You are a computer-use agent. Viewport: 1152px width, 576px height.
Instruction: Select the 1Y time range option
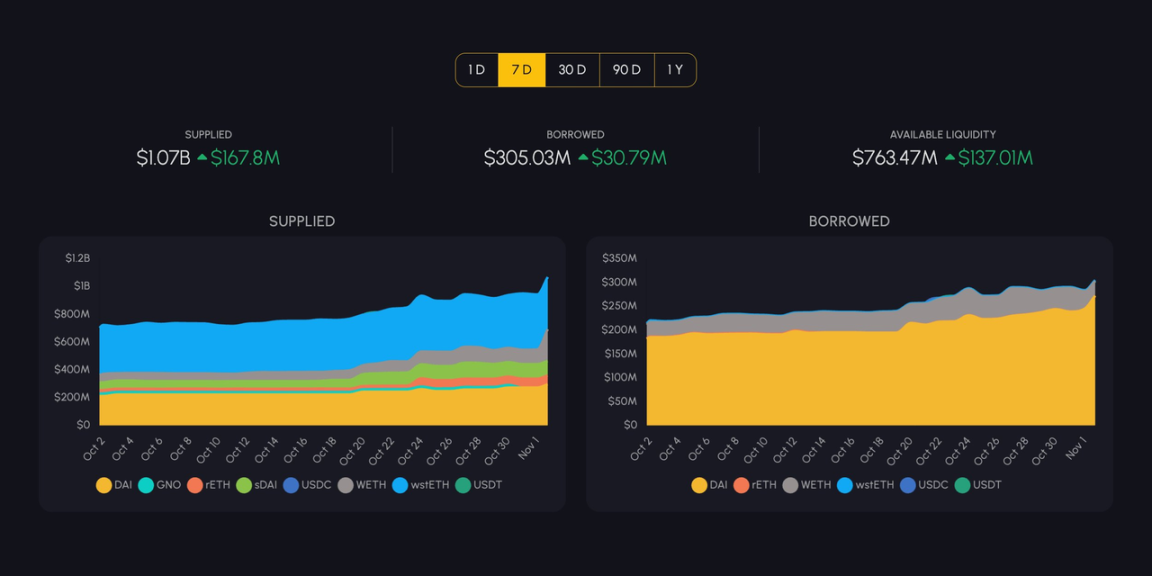(675, 70)
